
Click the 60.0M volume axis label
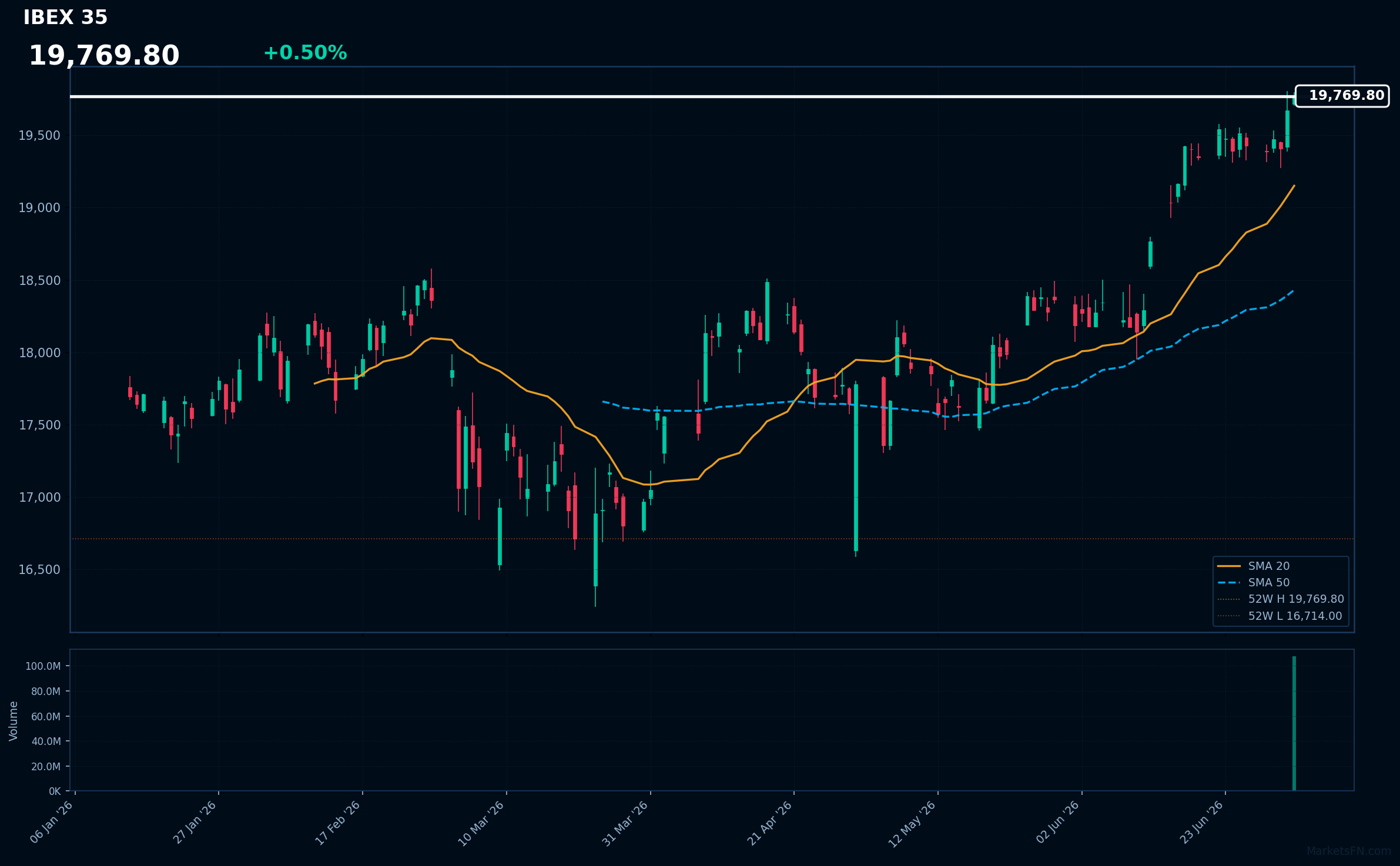coord(46,717)
